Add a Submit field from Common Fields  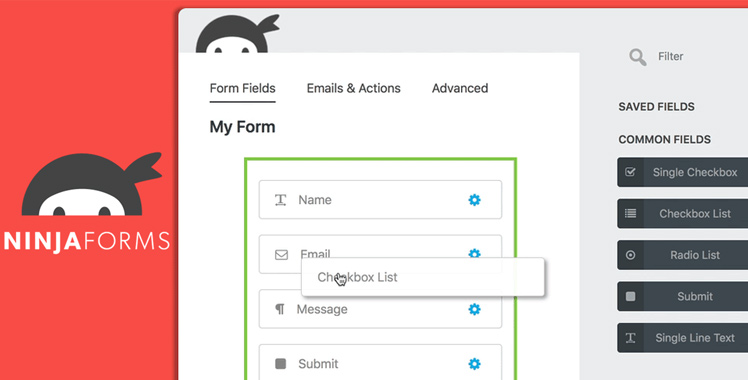(x=683, y=297)
